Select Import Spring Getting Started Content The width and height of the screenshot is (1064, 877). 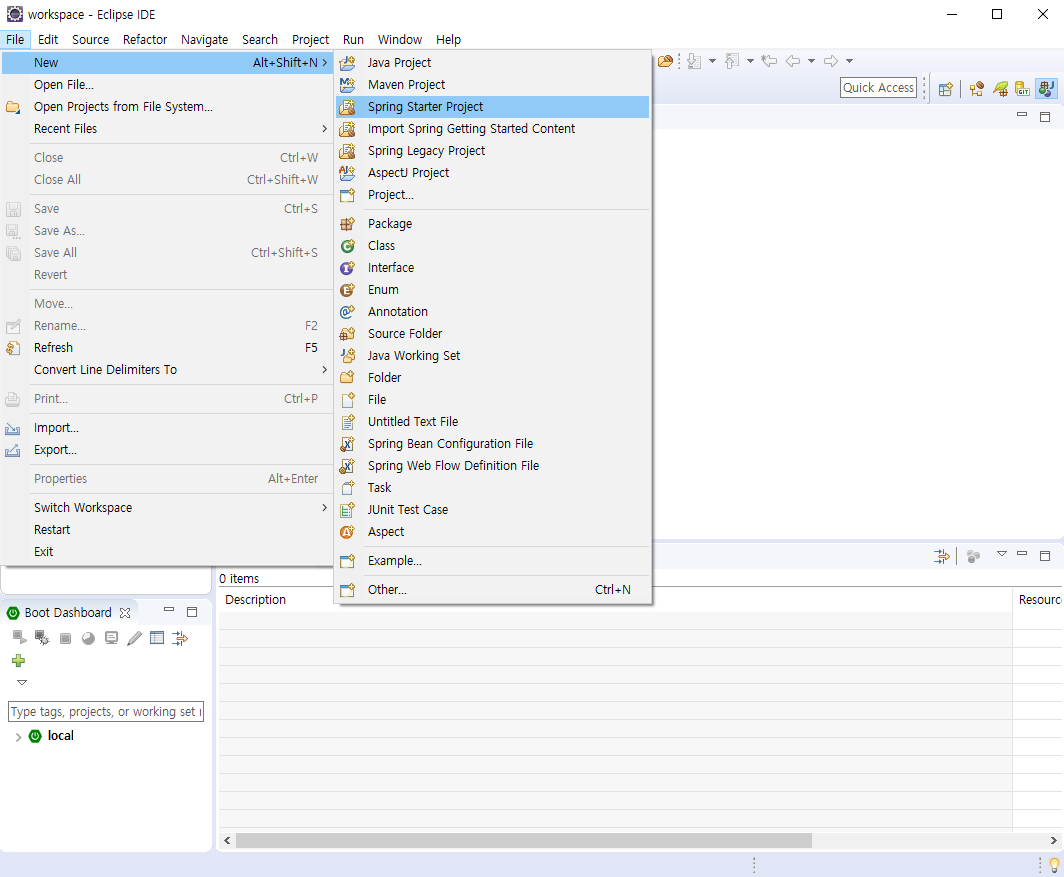tap(493, 128)
